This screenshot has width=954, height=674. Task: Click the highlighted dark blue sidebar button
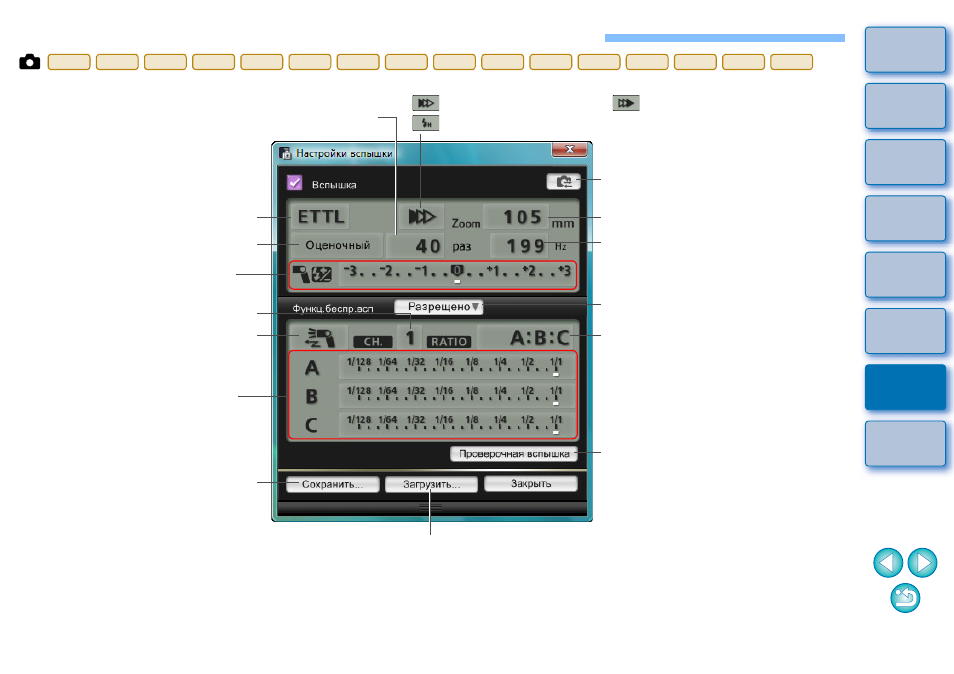click(905, 387)
